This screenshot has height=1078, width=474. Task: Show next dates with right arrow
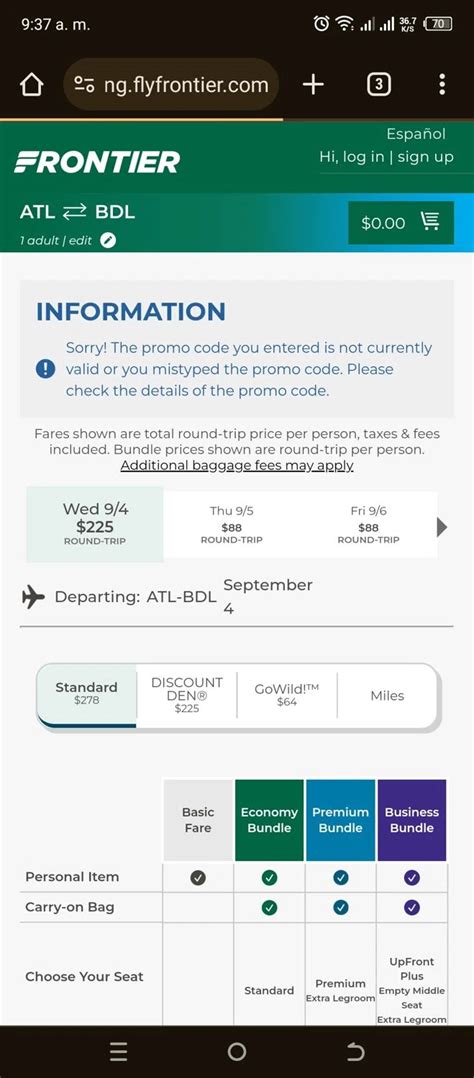pyautogui.click(x=442, y=527)
